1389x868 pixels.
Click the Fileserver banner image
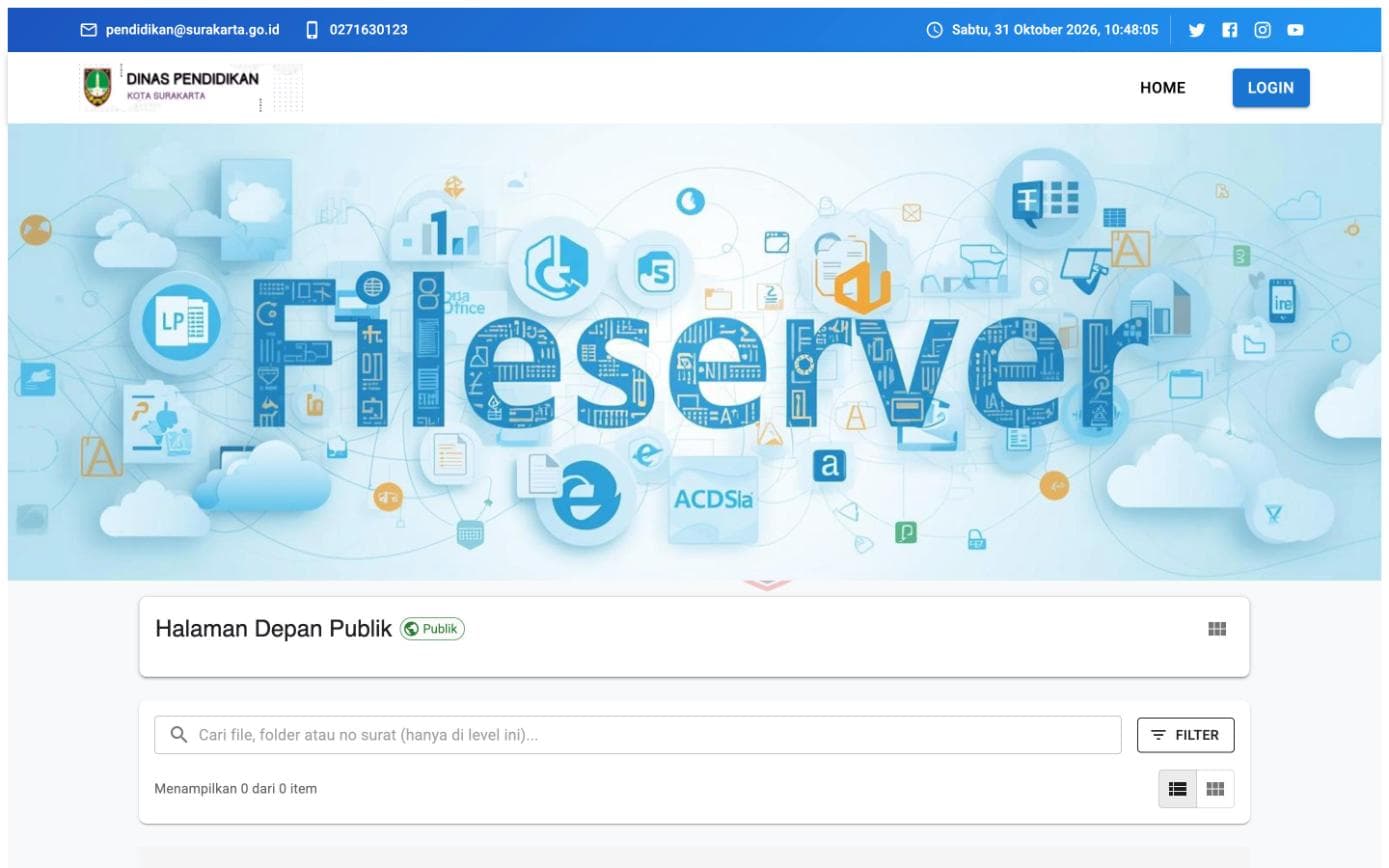tap(694, 352)
